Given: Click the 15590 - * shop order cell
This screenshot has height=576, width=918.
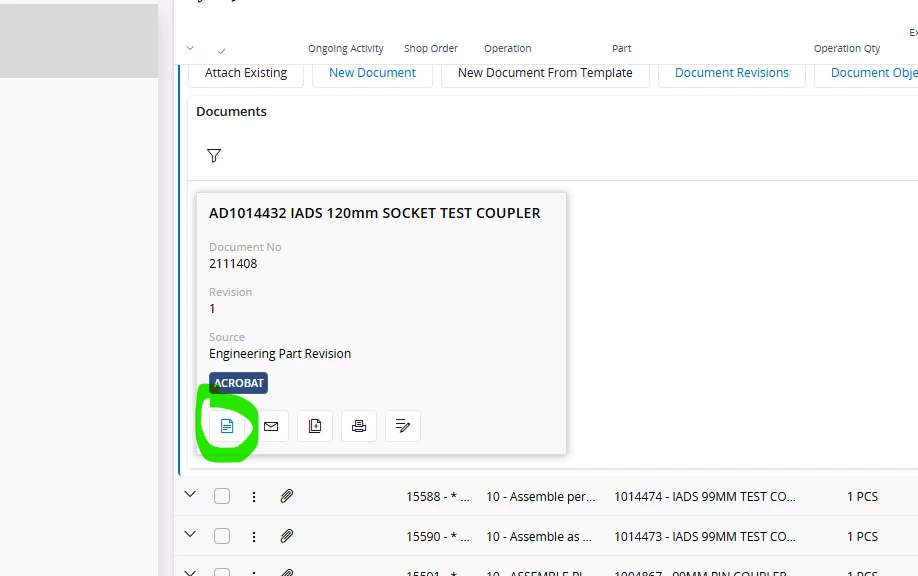Looking at the screenshot, I should click(x=438, y=537).
